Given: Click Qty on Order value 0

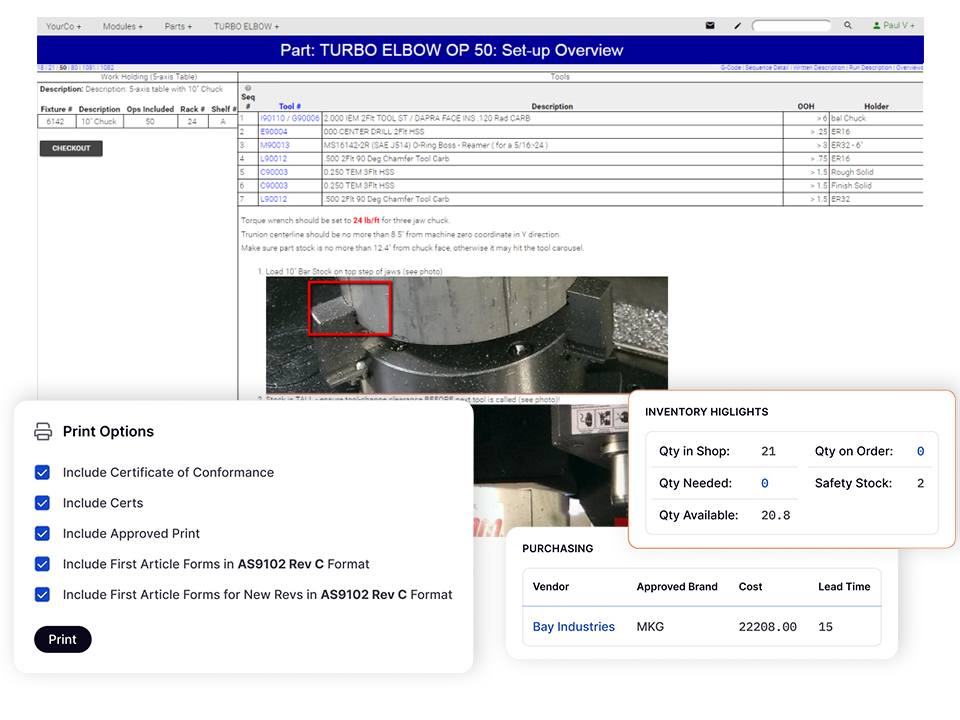Looking at the screenshot, I should pyautogui.click(x=920, y=452).
